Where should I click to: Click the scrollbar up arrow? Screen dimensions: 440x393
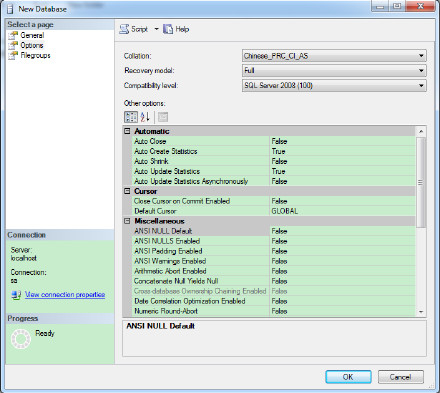coord(421,131)
